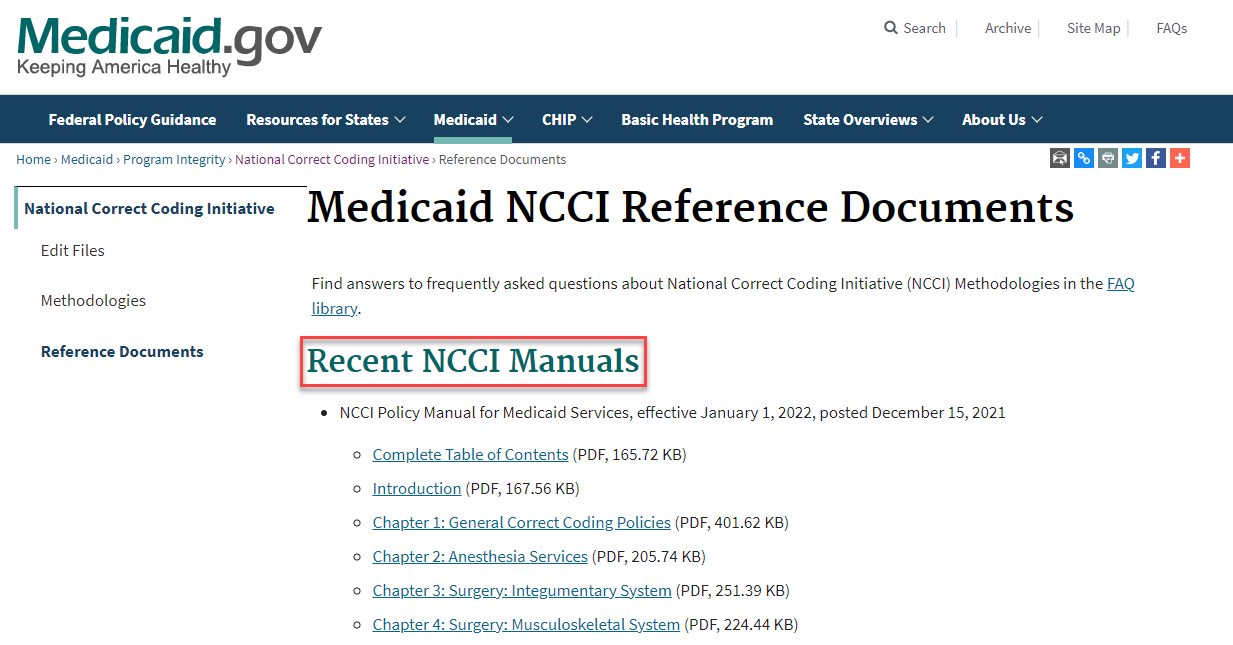Navigate to Program Integrity via the breadcrumb
The image size is (1233, 645).
[x=174, y=159]
